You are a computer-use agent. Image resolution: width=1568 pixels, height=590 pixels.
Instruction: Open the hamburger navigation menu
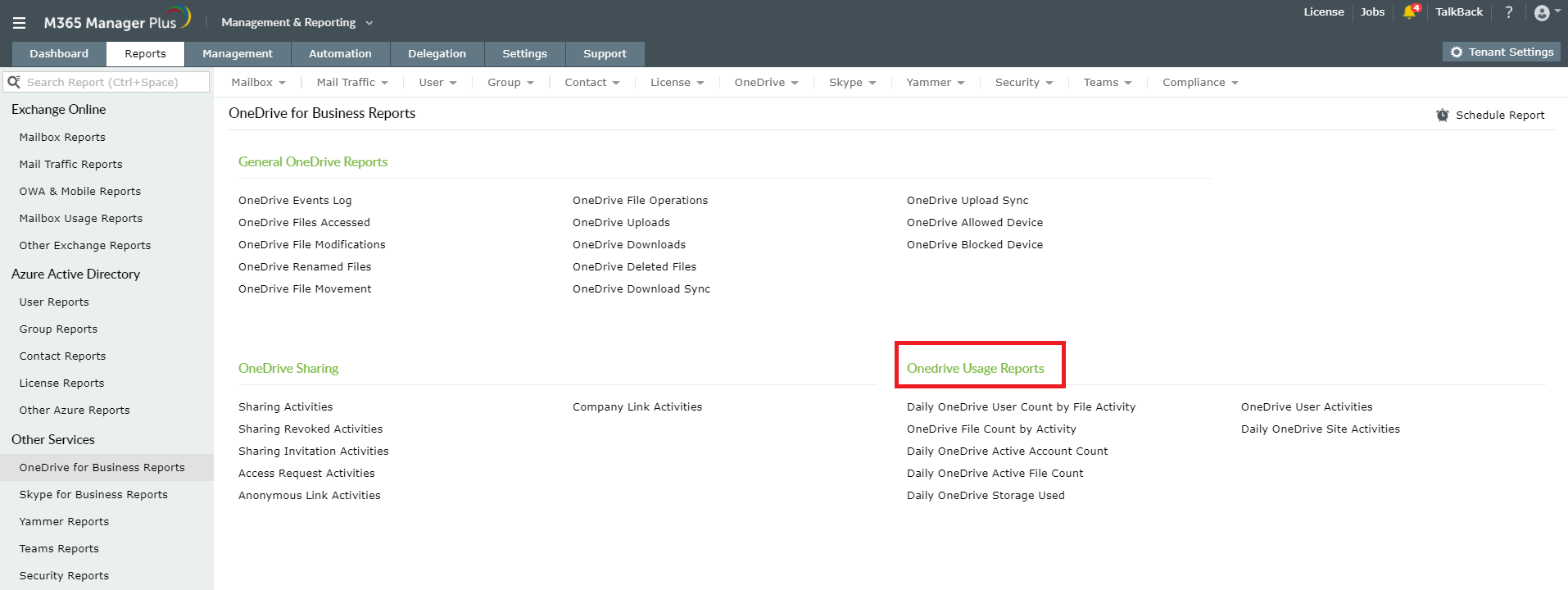(x=19, y=23)
